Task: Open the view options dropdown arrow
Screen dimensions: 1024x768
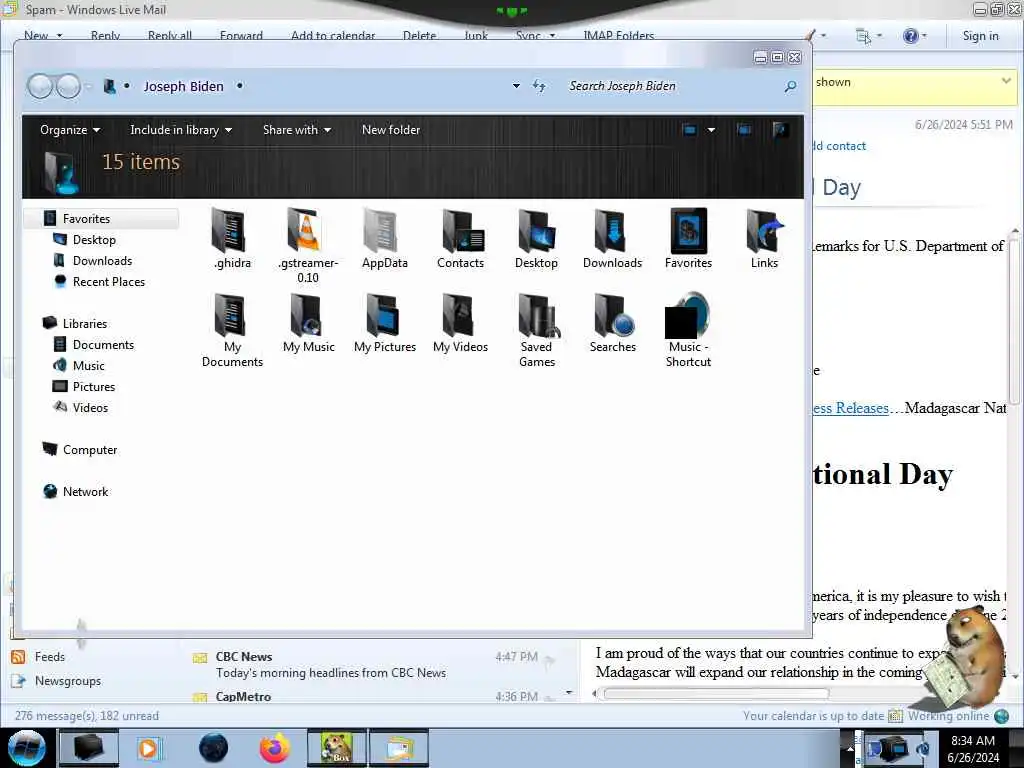Action: click(711, 130)
